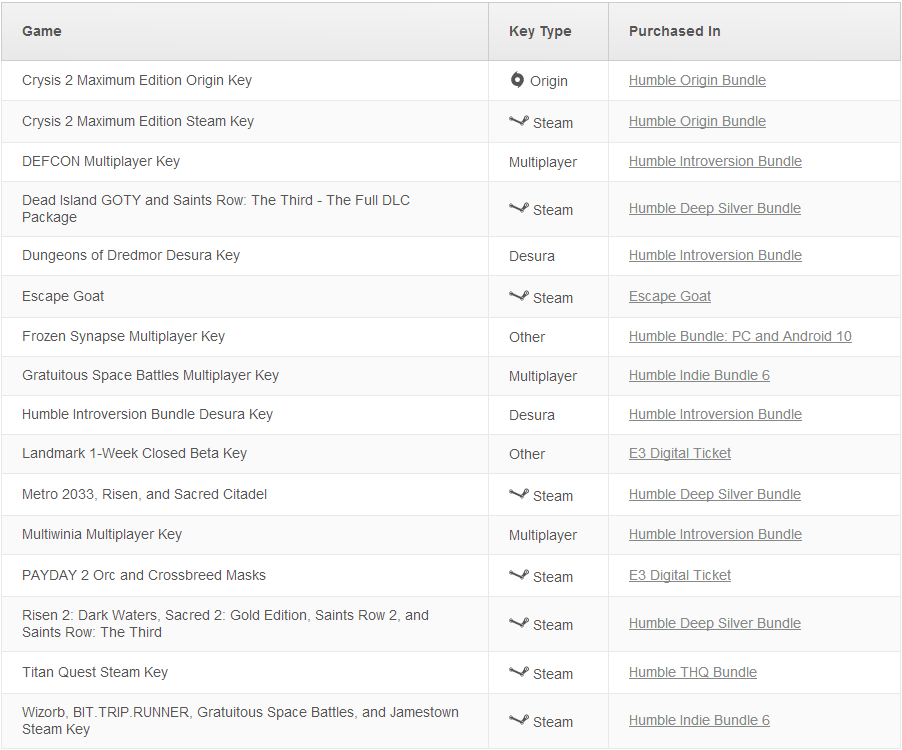Open Humble Deep Silver Bundle link for Metro 2033
Screen dimensions: 902x750
click(x=714, y=494)
